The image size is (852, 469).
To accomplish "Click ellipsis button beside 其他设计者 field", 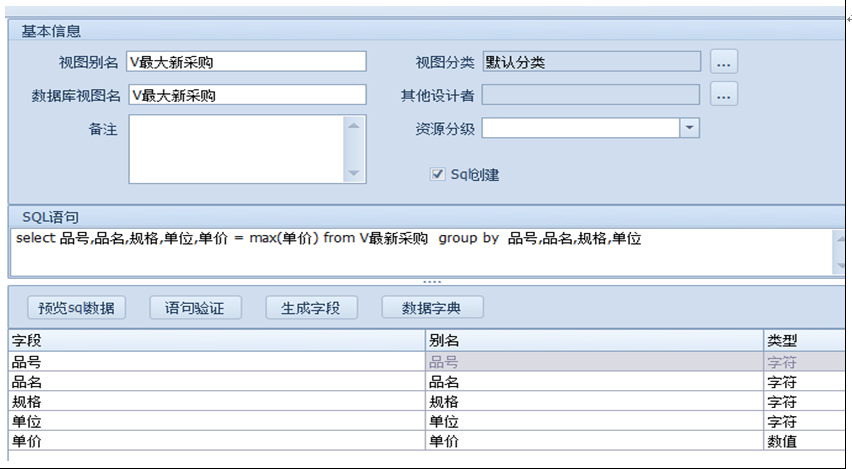I will [x=724, y=95].
